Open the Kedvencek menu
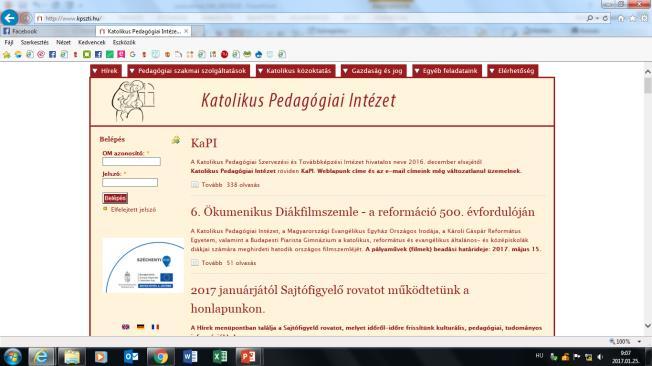 [91, 42]
